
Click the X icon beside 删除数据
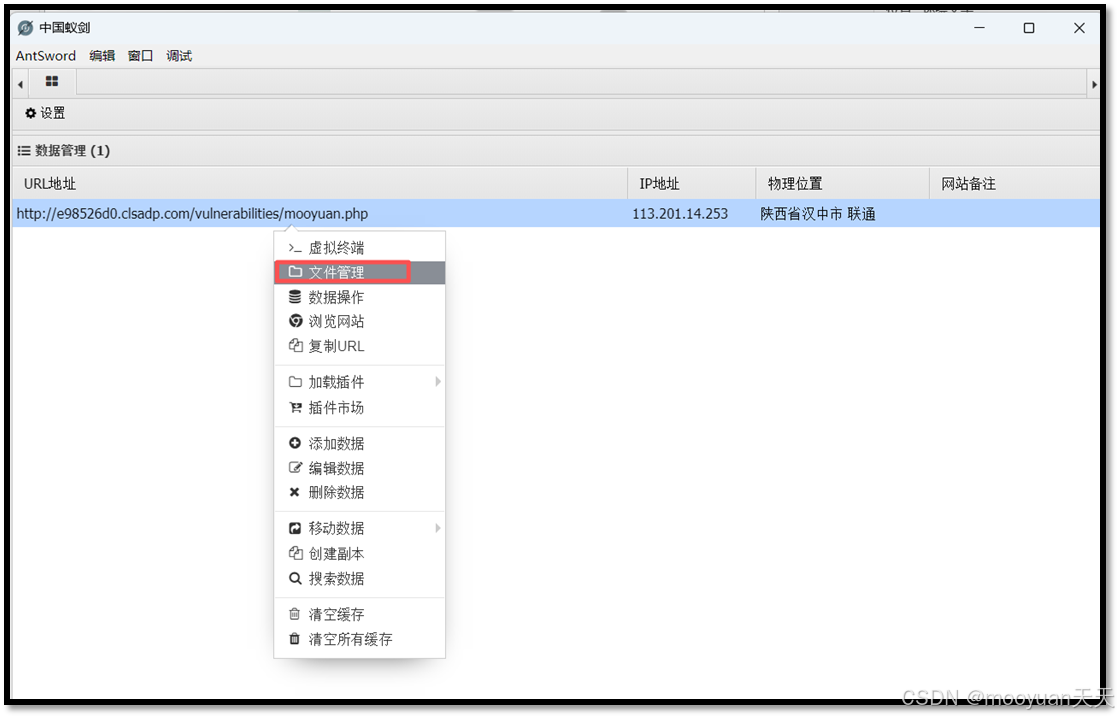coord(294,492)
